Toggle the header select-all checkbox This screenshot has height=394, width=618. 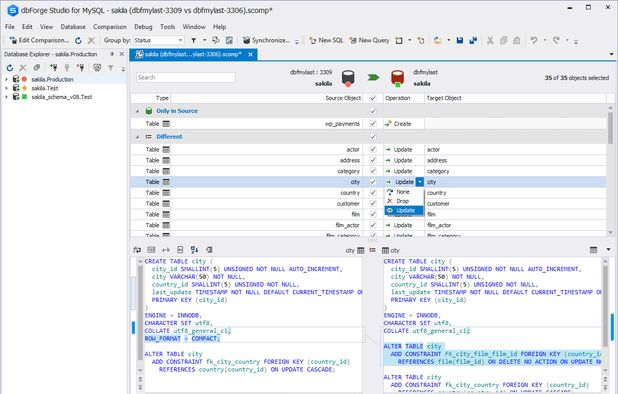tap(373, 98)
